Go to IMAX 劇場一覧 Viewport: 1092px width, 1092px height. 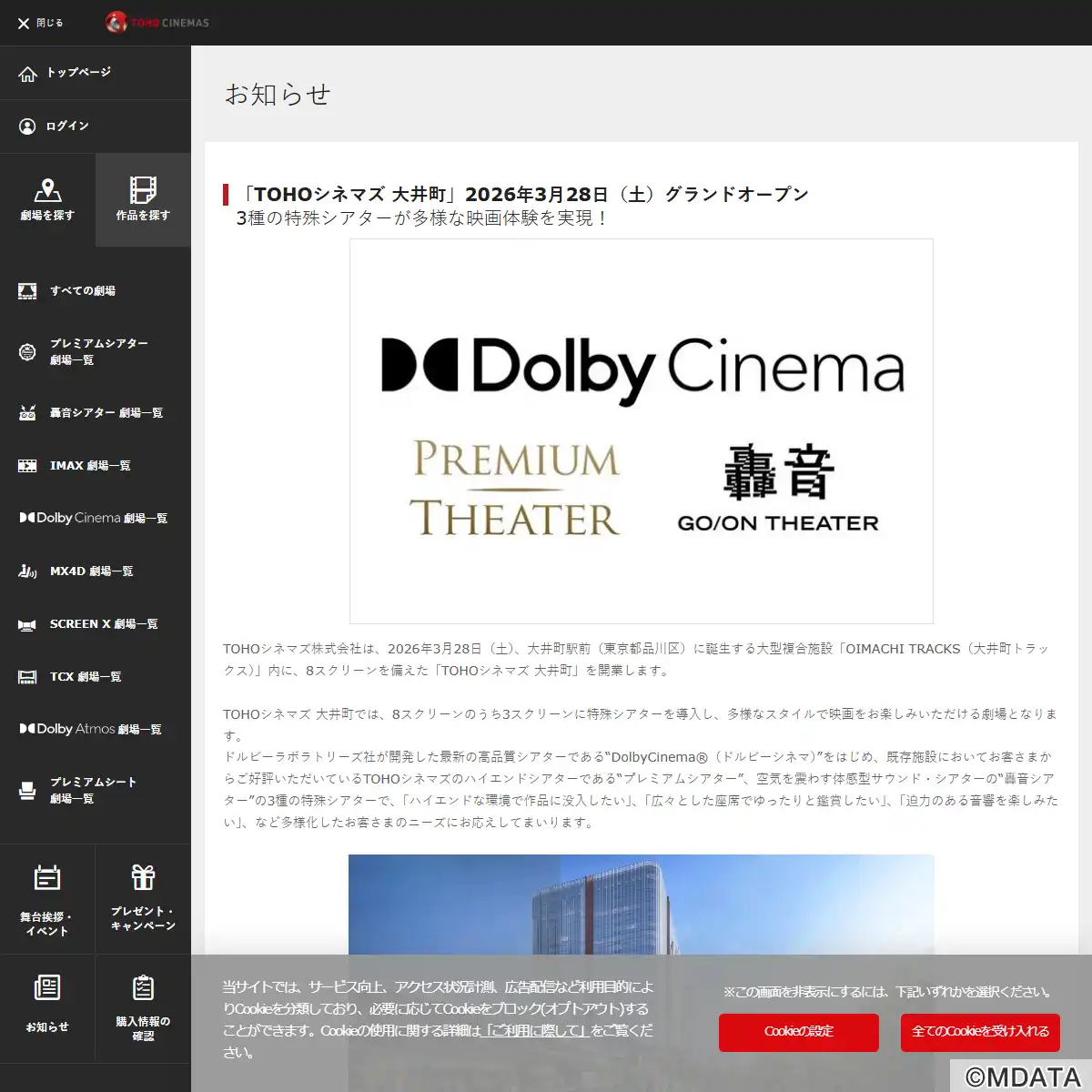pyautogui.click(x=89, y=466)
